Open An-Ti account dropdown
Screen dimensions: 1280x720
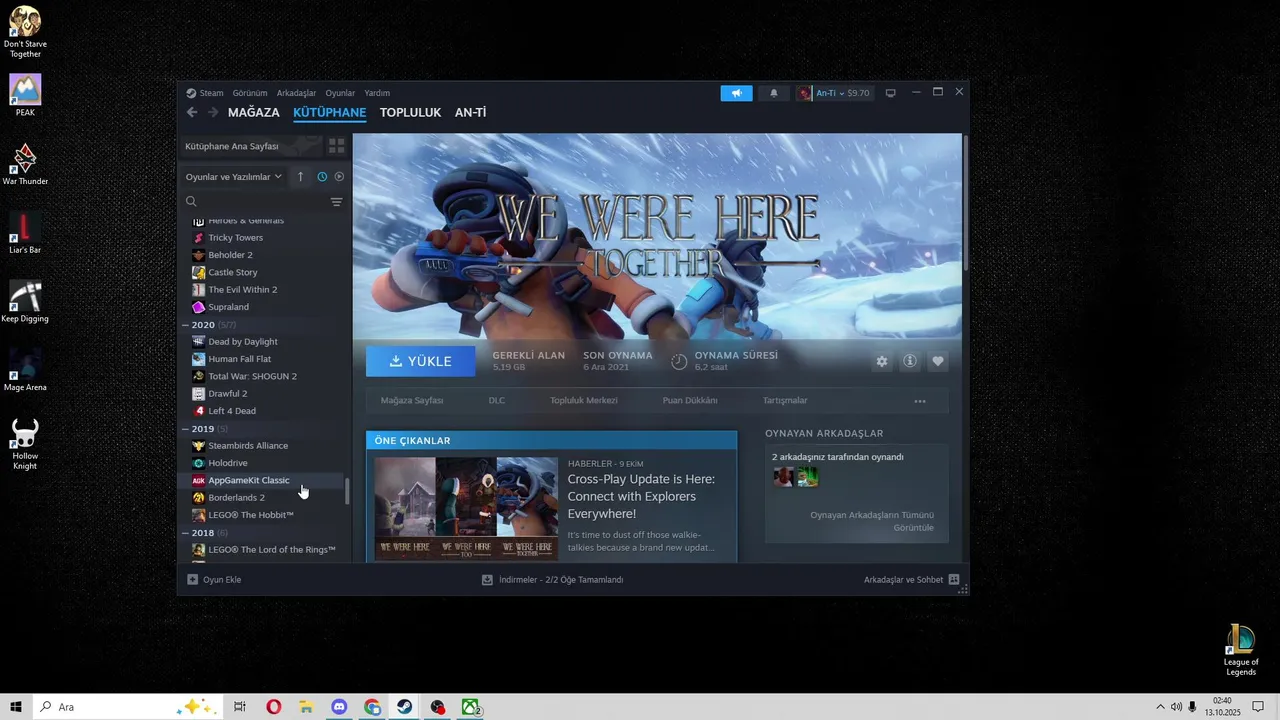[835, 93]
